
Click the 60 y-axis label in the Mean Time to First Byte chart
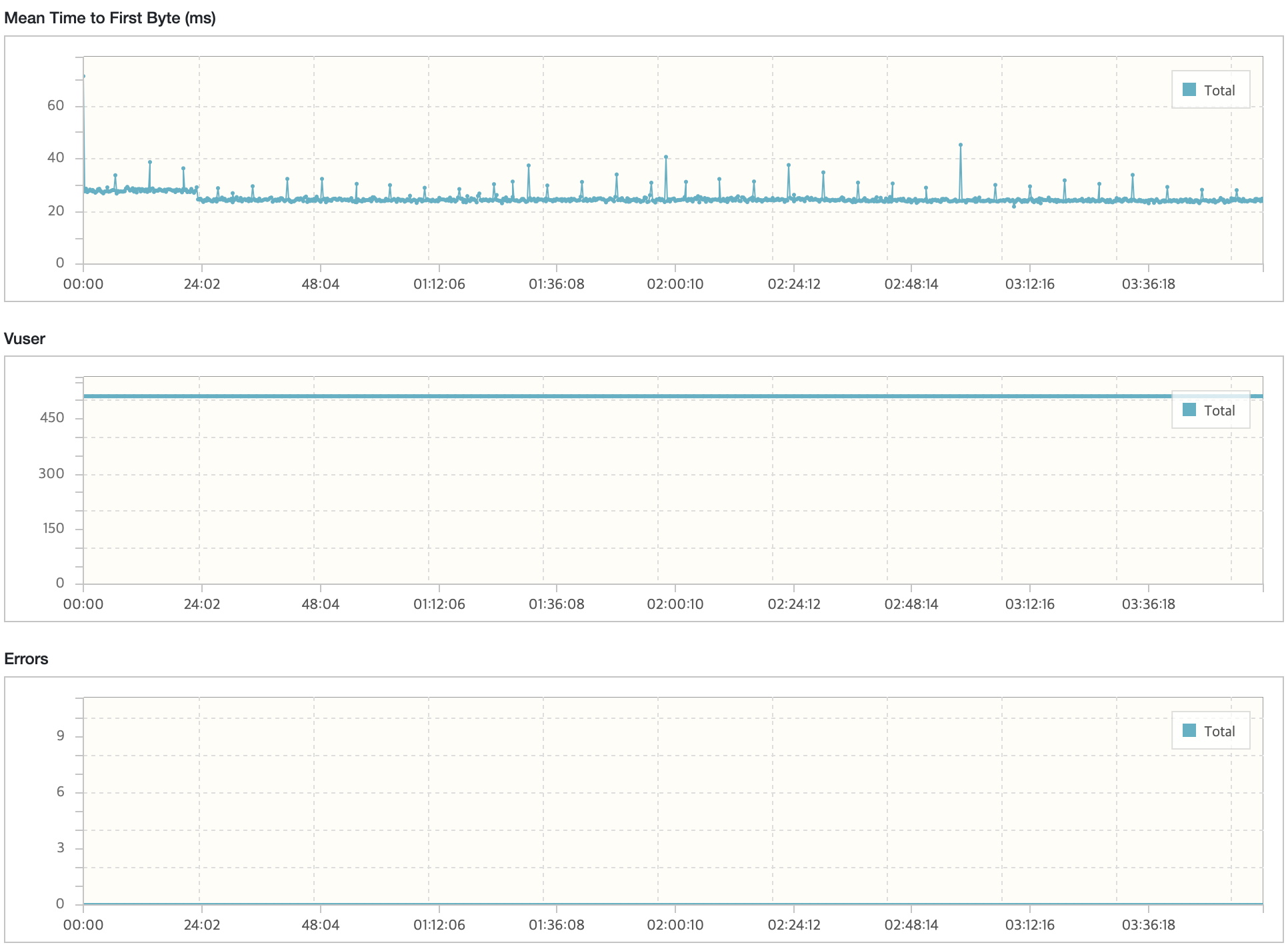(56, 105)
